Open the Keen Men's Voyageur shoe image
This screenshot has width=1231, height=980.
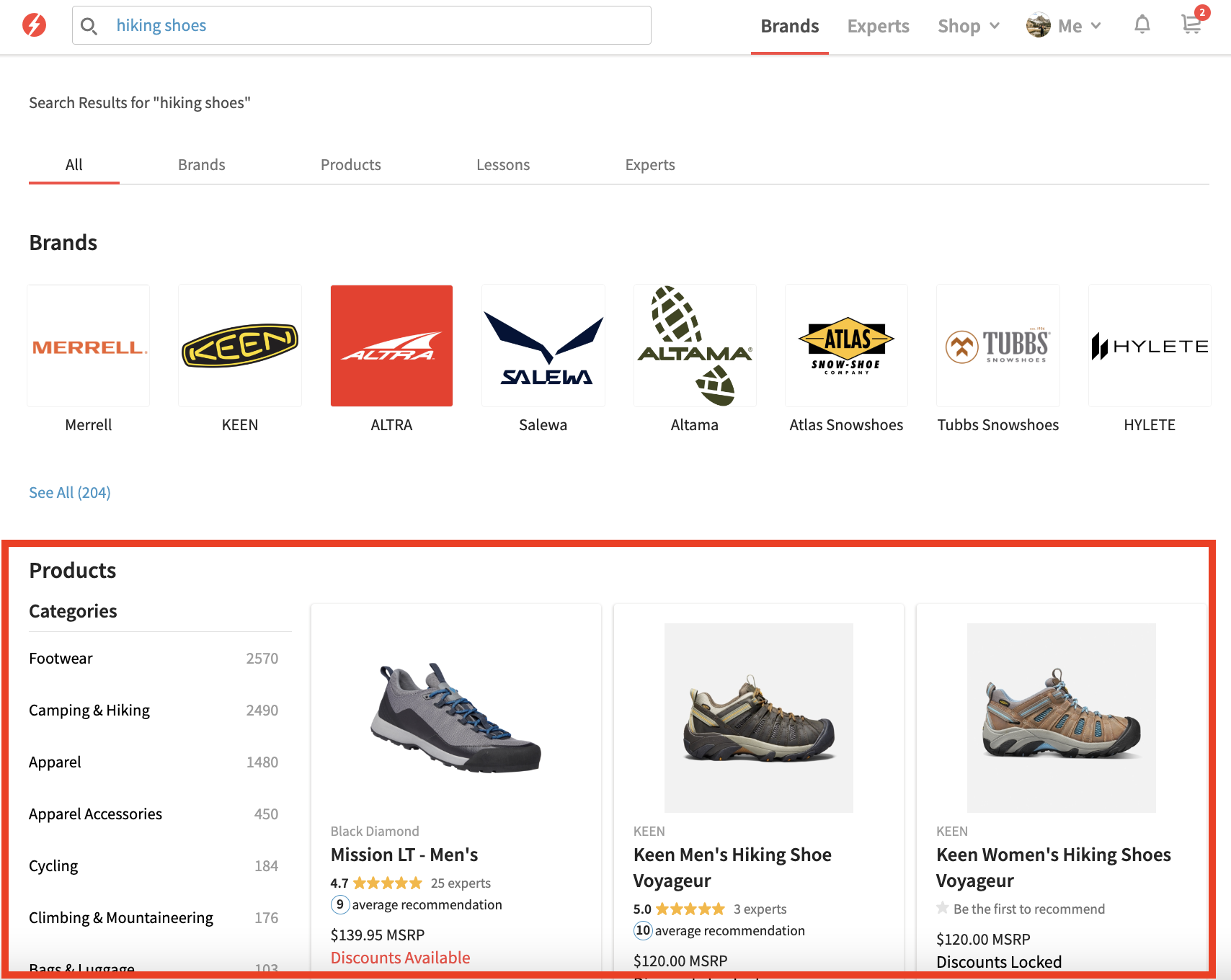click(759, 718)
